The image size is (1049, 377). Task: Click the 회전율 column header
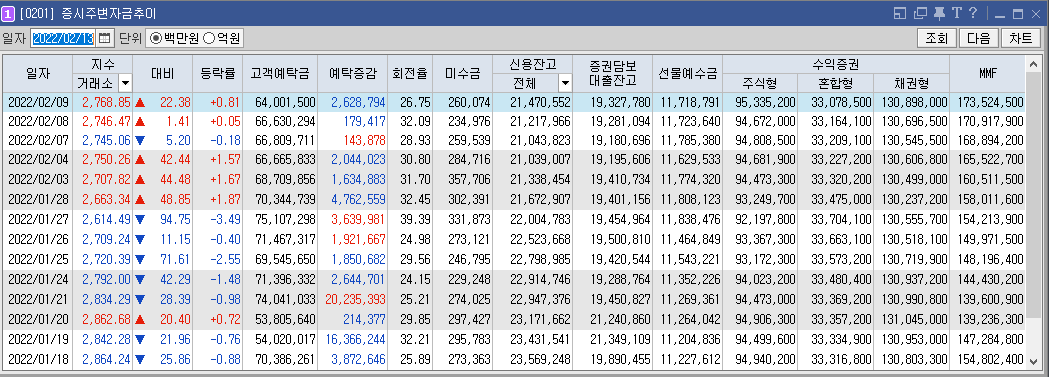(410, 74)
